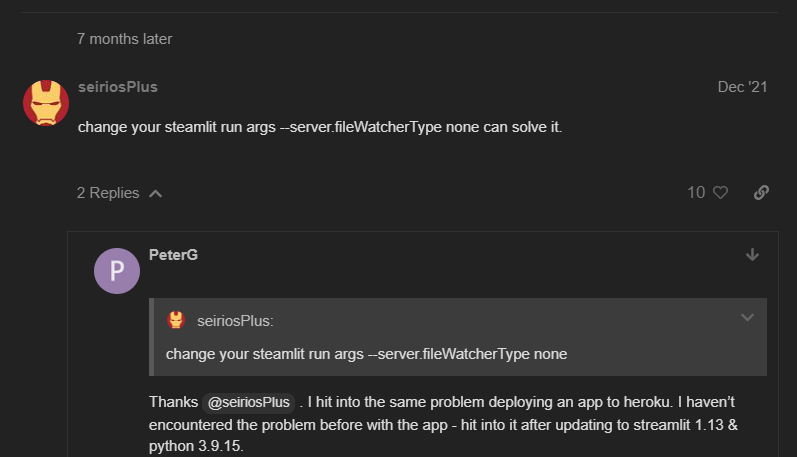This screenshot has width=797, height=457.
Task: Click the quoted 'change your steamlit run args' text
Action: click(x=366, y=354)
